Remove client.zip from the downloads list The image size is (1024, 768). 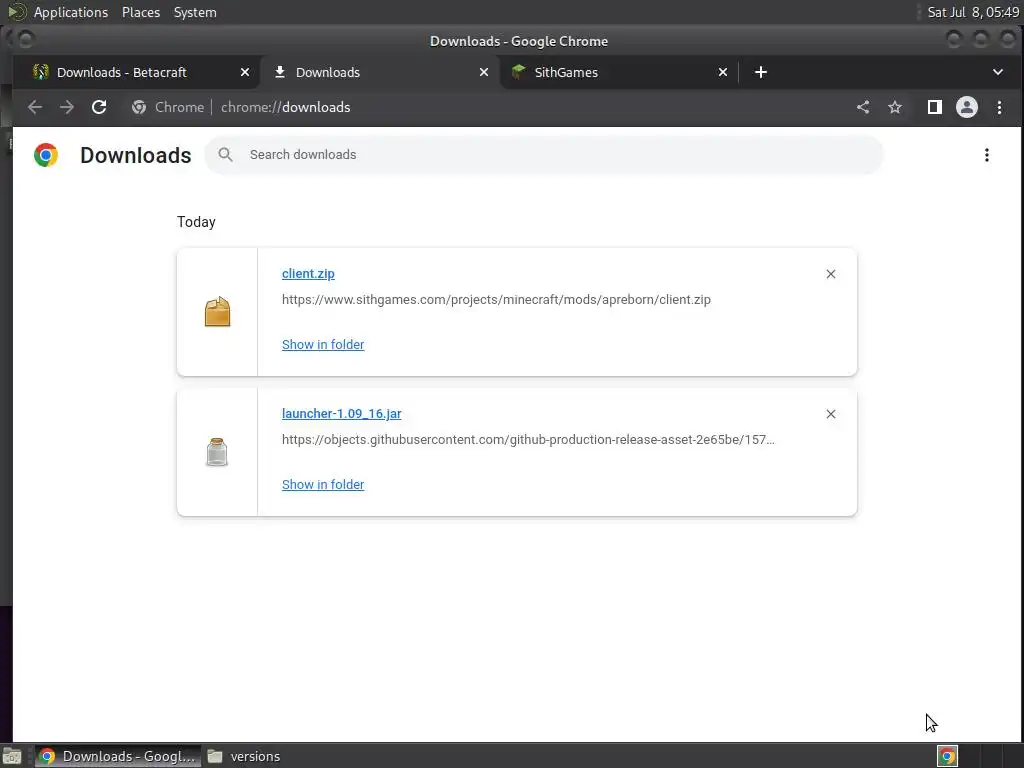pos(831,274)
